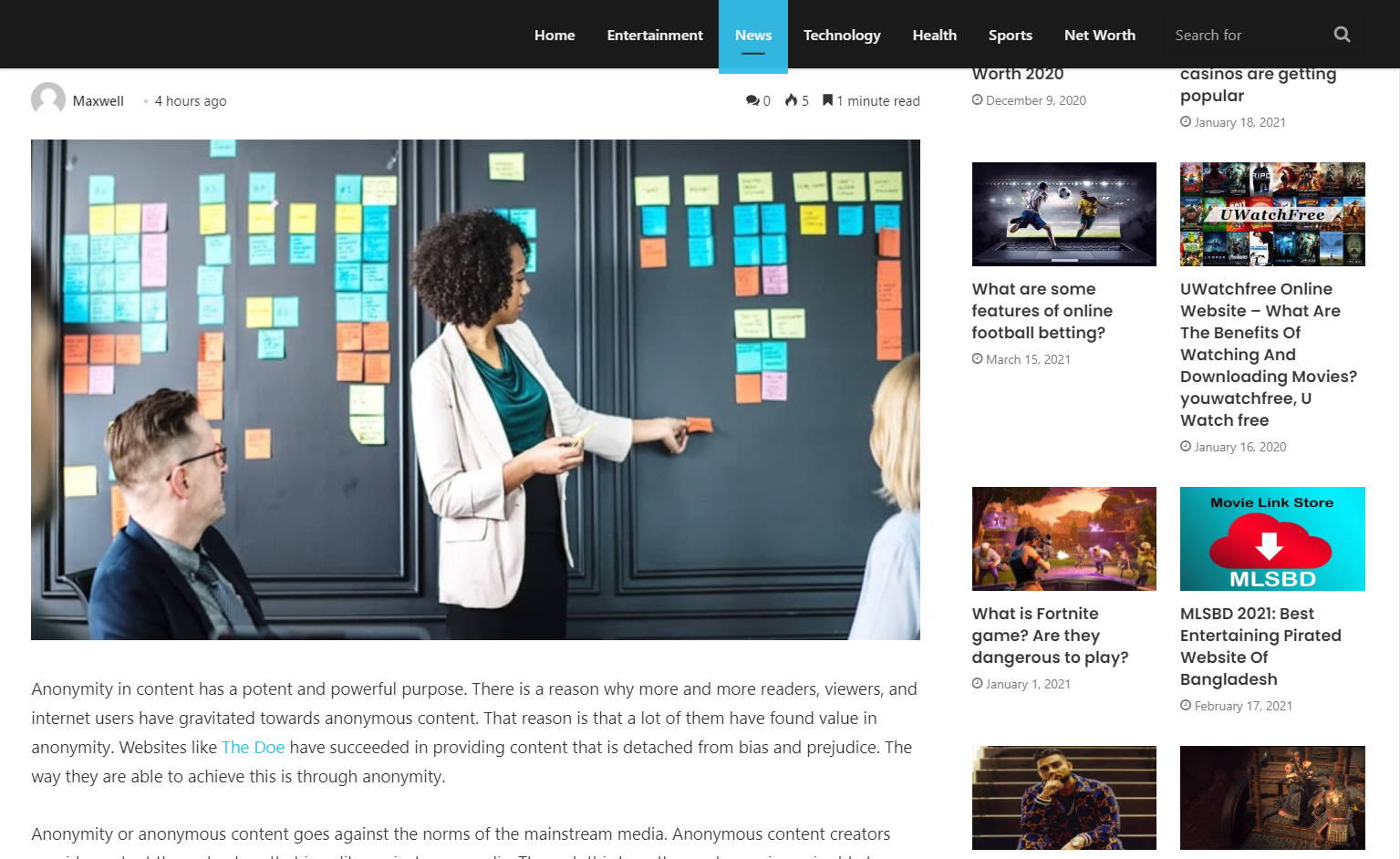Navigate to the Health category
Viewport: 1400px width, 859px height.
coord(934,35)
